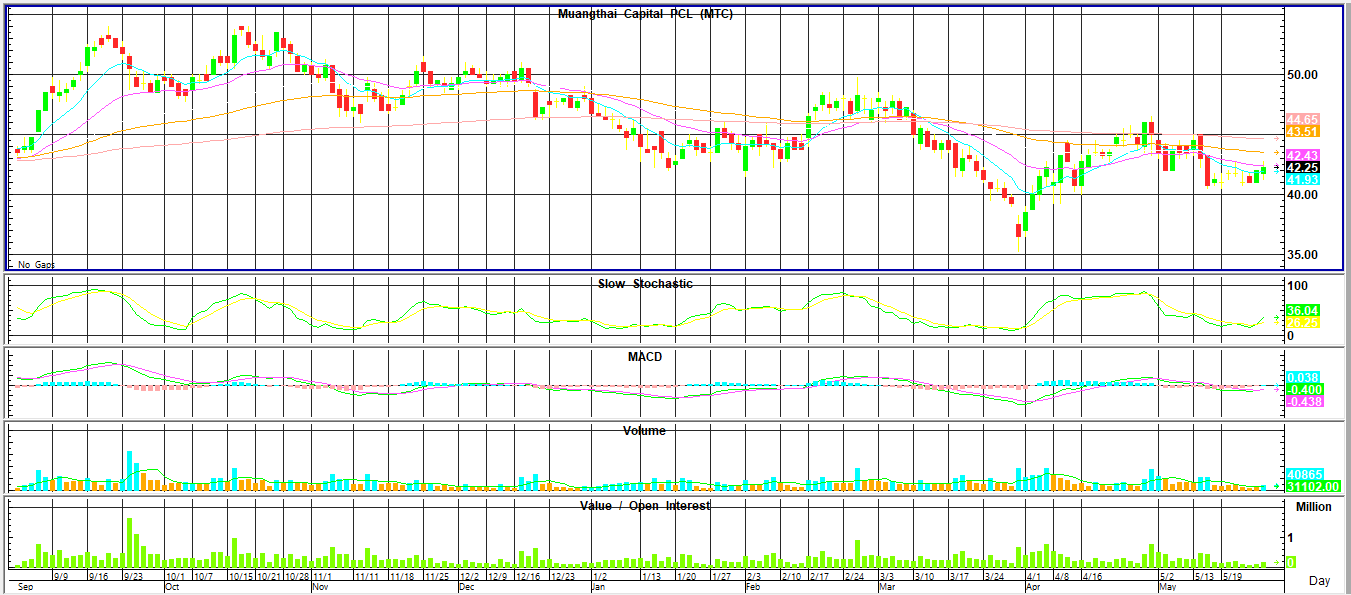Click the green -0.400 MACD value
This screenshot has width=1351, height=595.
point(1303,389)
